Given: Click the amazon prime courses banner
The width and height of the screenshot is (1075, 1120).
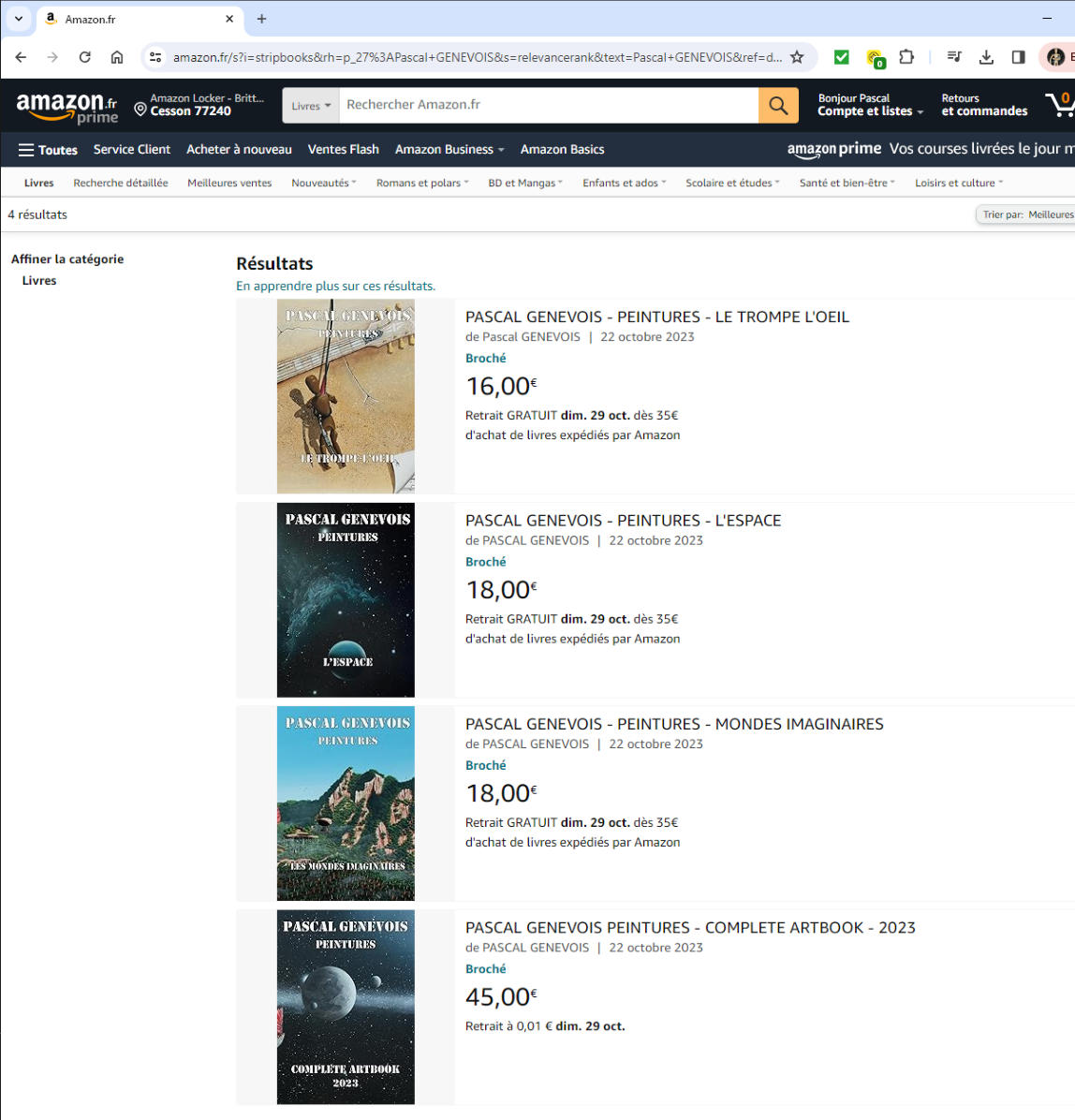Looking at the screenshot, I should pos(931,149).
